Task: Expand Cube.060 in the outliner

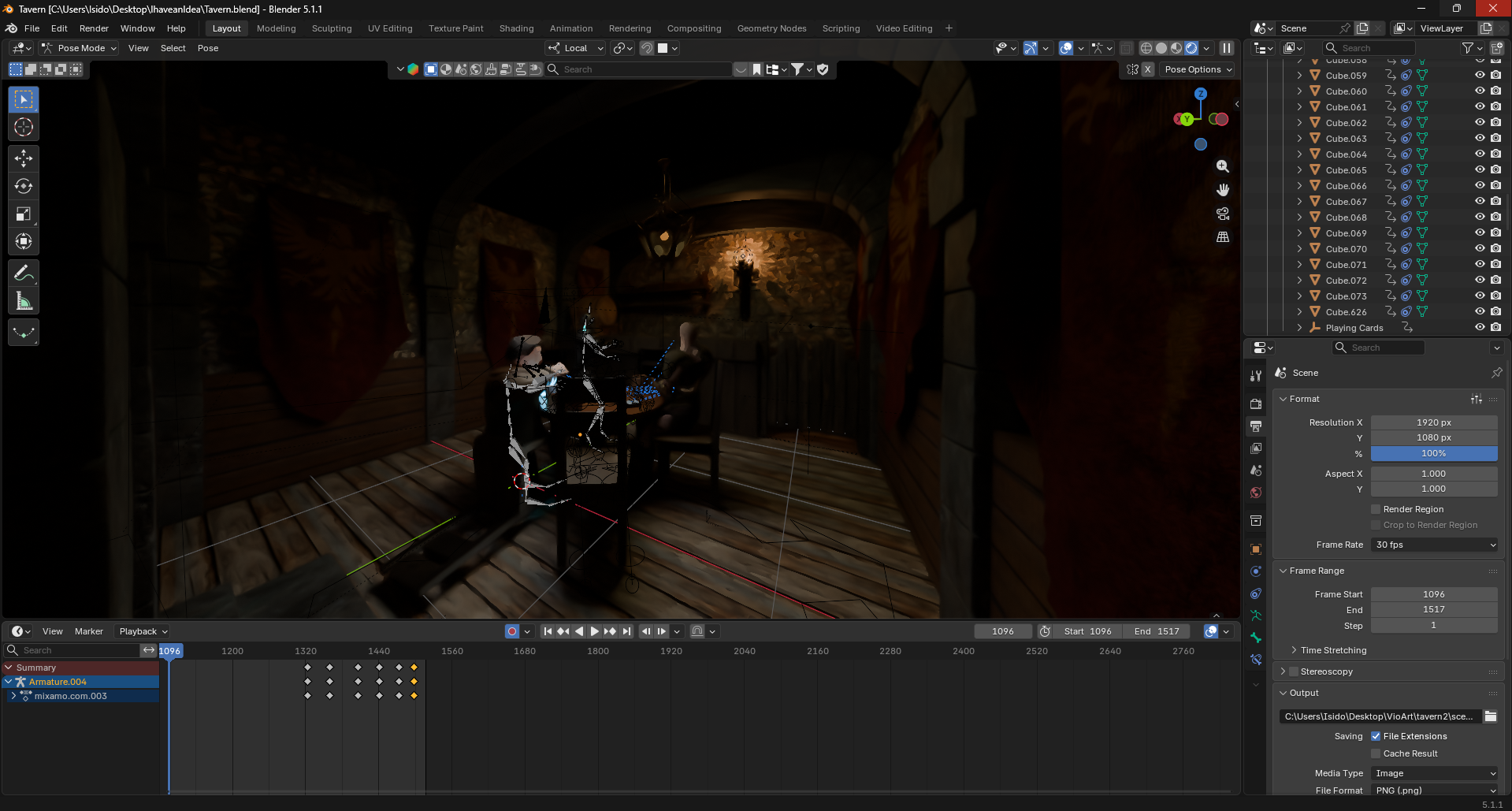Action: (x=1299, y=91)
